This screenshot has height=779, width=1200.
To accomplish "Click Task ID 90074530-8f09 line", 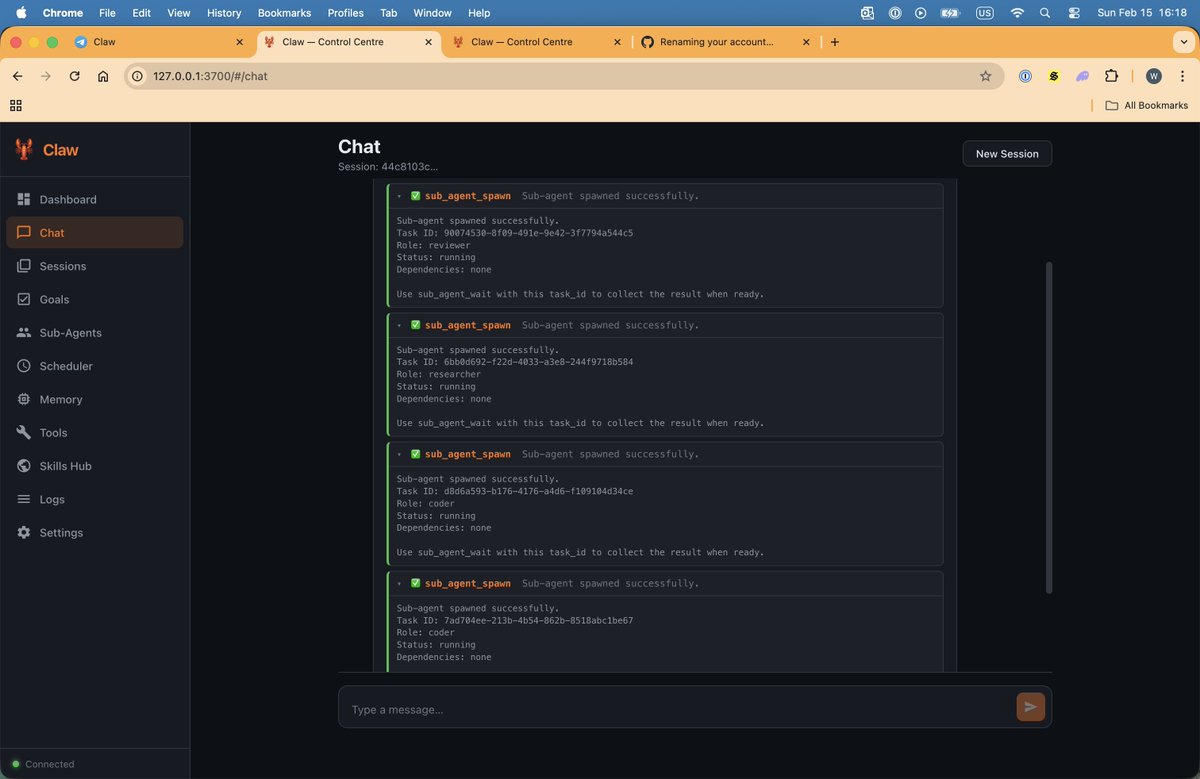I will click(515, 233).
